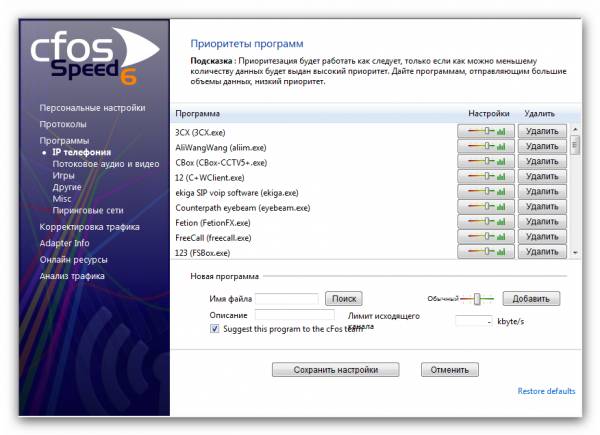
Task: Click Удалить for 3CX (3CX.exe)
Action: [x=542, y=131]
